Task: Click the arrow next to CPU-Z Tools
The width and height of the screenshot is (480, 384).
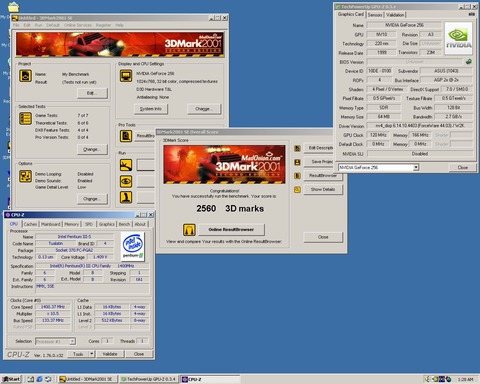Action: tap(92, 354)
